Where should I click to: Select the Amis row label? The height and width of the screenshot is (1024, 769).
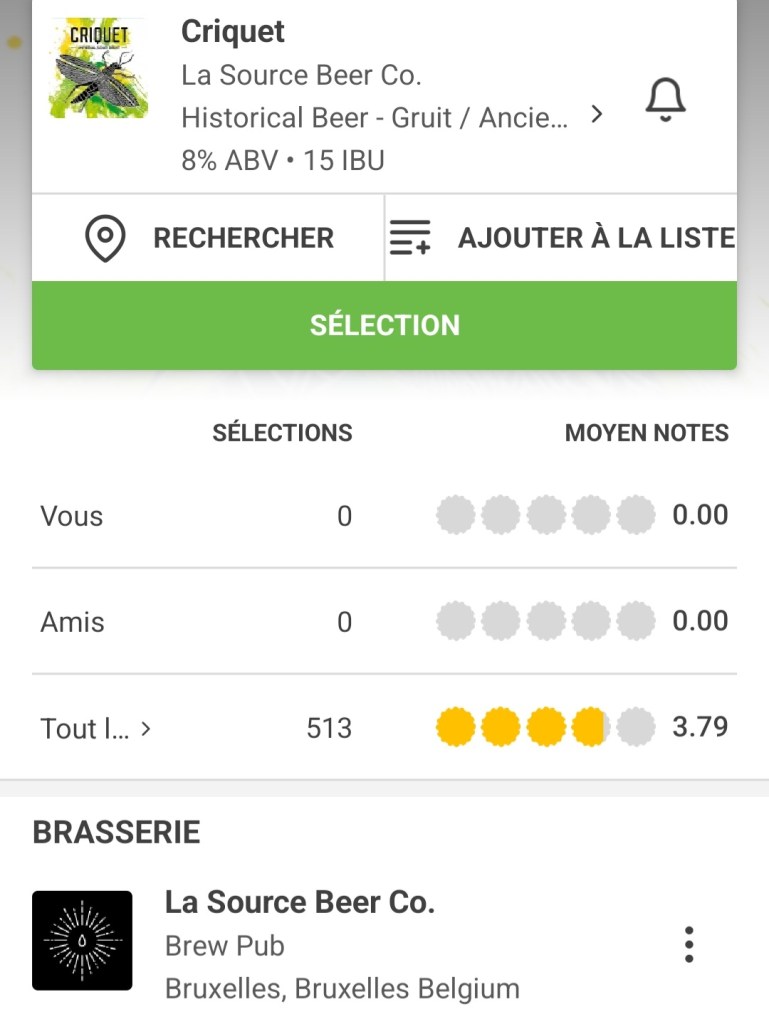pos(72,622)
